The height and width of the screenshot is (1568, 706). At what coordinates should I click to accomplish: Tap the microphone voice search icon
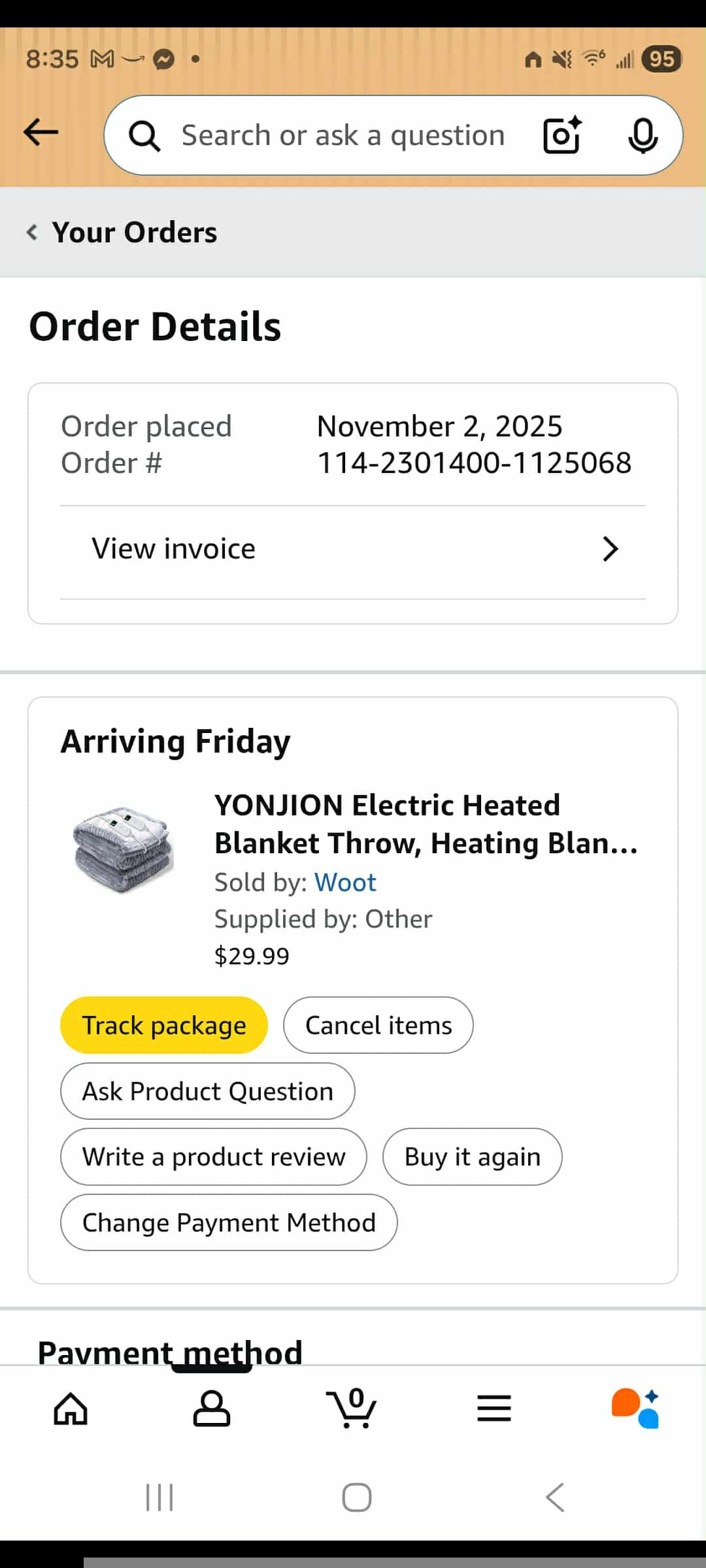click(x=643, y=135)
